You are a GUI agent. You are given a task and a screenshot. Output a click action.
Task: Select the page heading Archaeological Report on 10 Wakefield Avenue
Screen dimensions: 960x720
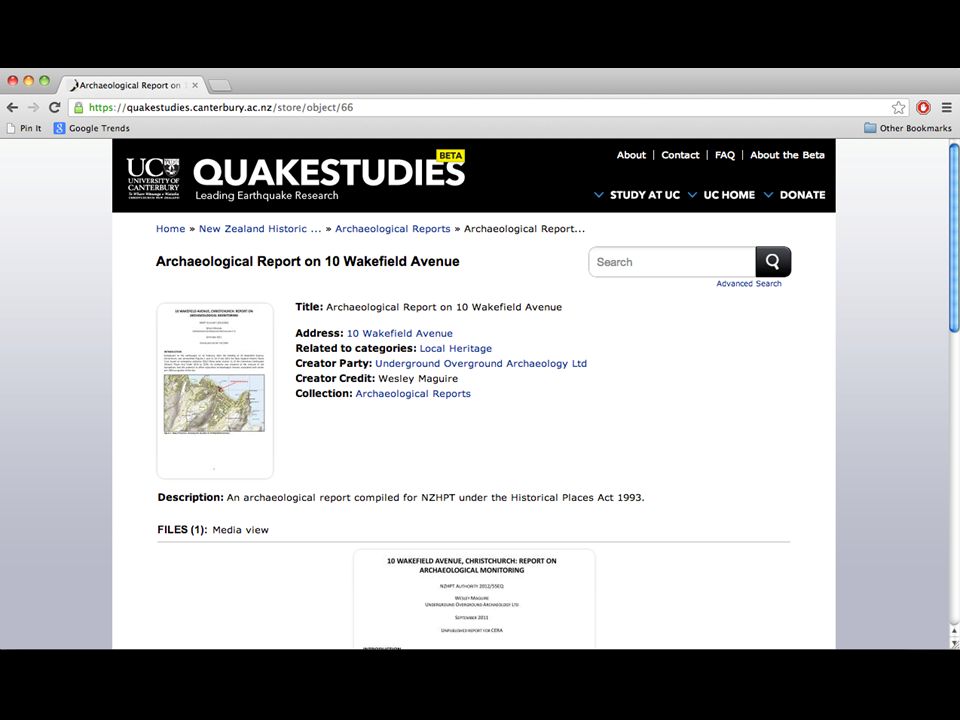click(307, 261)
